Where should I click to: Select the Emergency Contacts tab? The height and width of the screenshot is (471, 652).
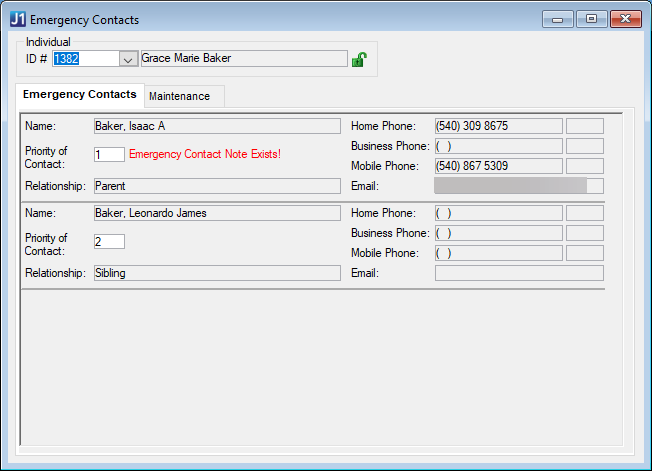(x=80, y=95)
